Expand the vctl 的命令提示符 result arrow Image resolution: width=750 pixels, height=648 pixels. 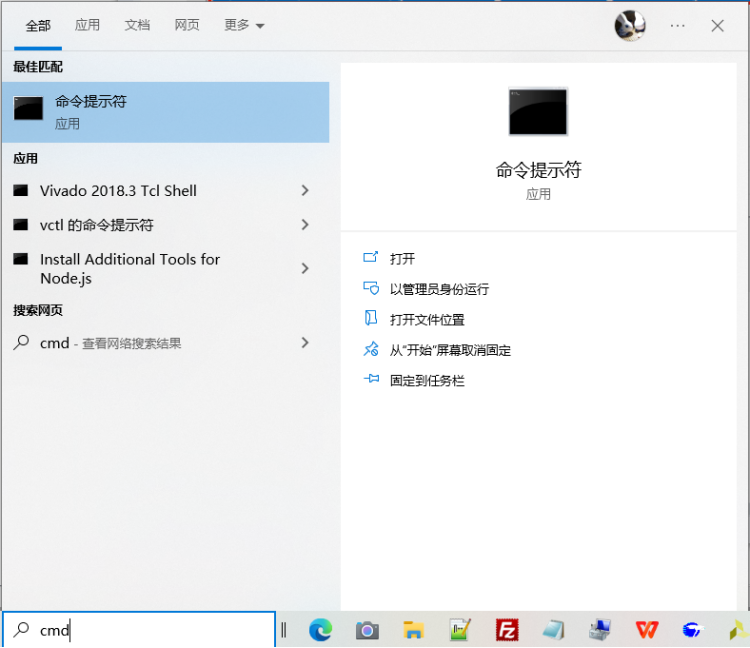point(305,225)
